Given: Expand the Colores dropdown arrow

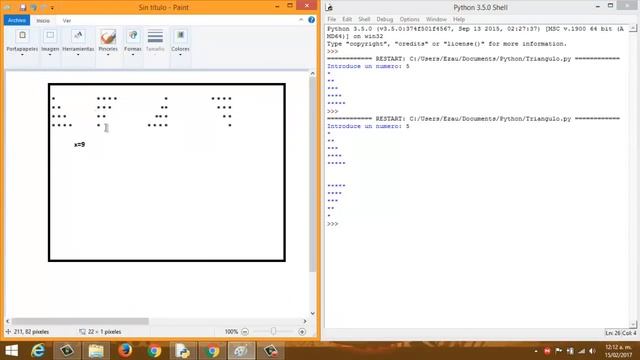Looking at the screenshot, I should [x=180, y=55].
